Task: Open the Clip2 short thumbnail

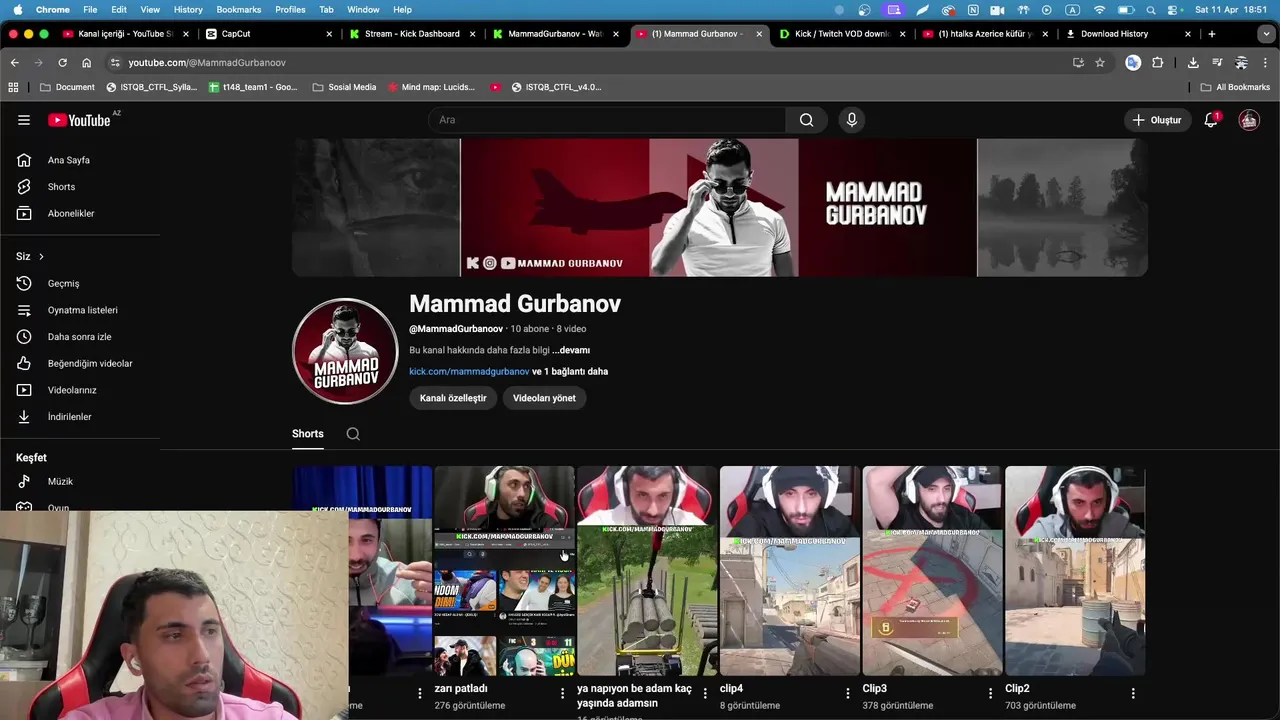Action: click(x=1075, y=571)
